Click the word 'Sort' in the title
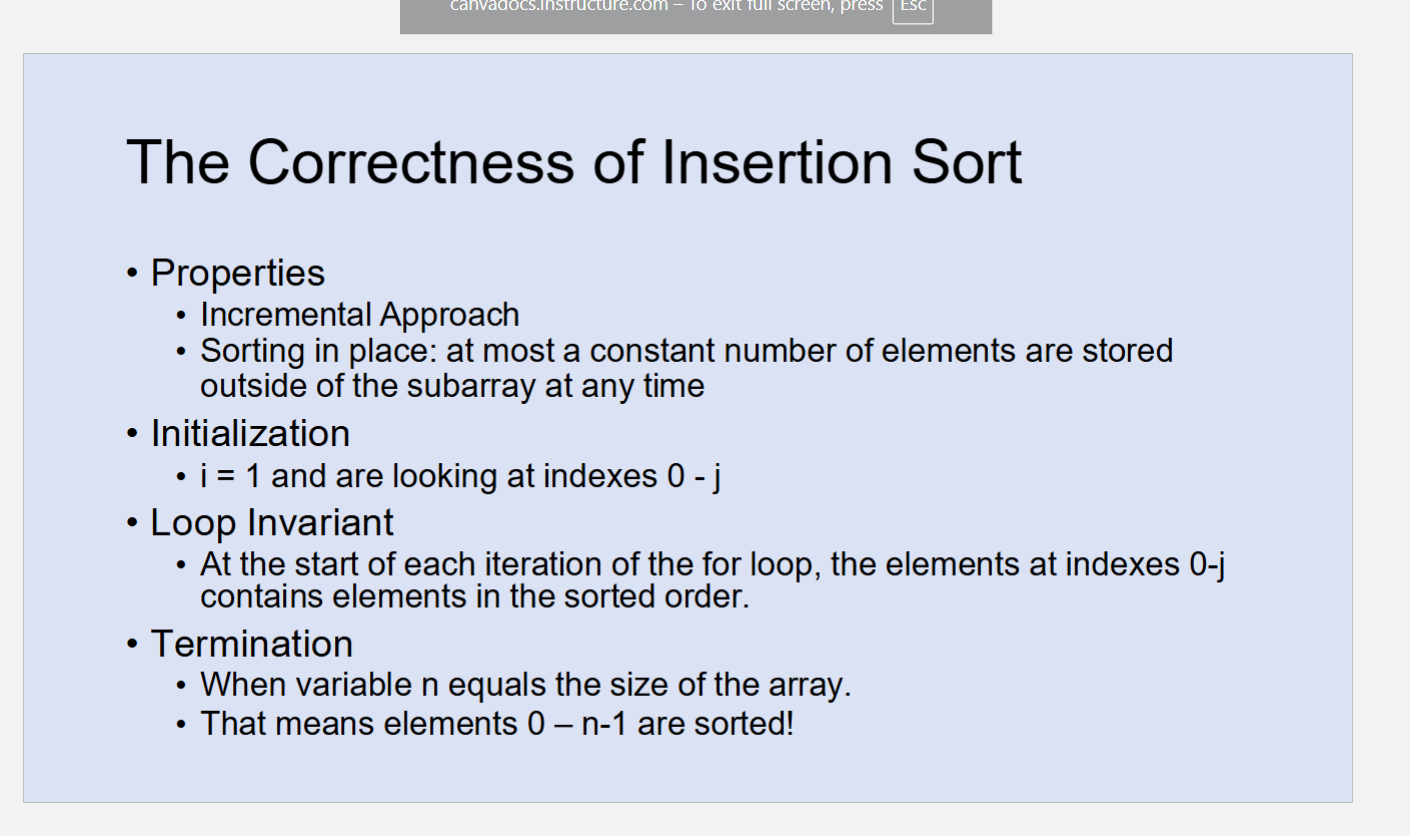1410x836 pixels. [x=966, y=162]
